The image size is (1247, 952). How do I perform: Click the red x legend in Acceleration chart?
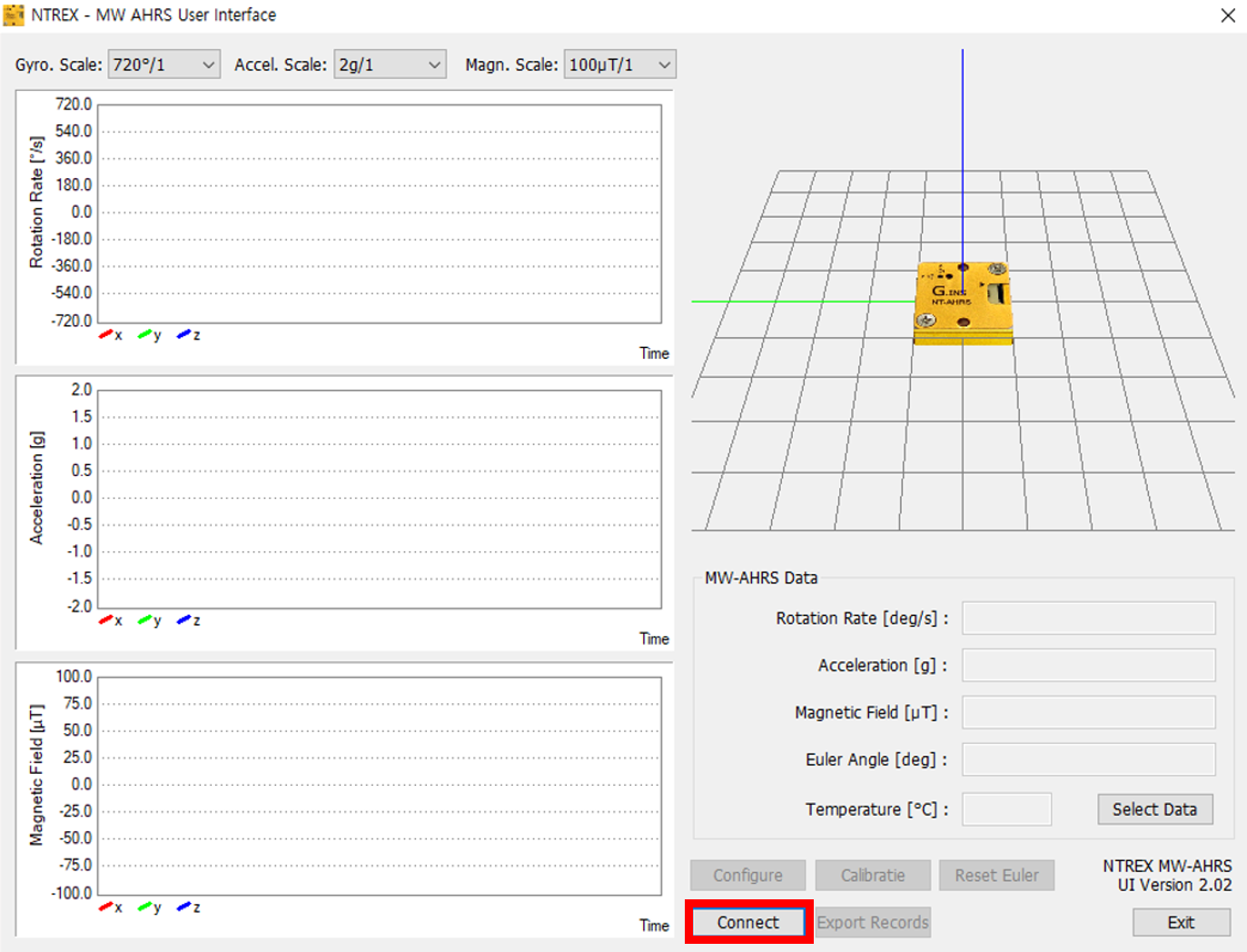[x=110, y=620]
